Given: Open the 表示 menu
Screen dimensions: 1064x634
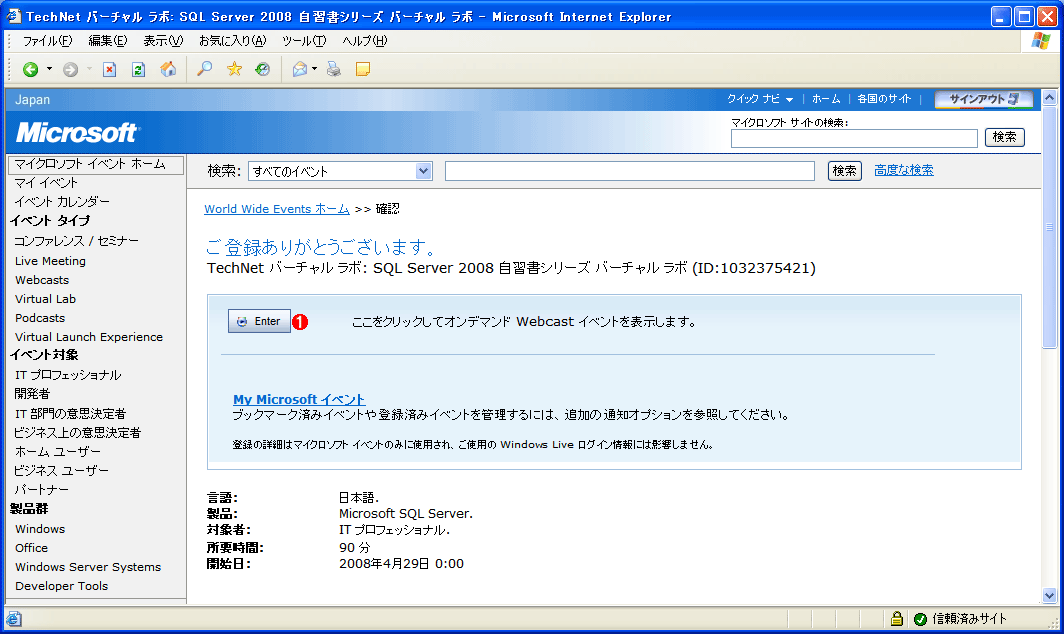Looking at the screenshot, I should tap(163, 41).
